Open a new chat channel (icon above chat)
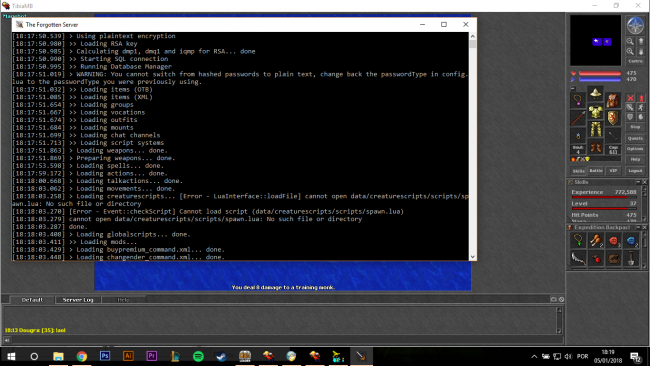The width and height of the screenshot is (650, 366). (553, 299)
